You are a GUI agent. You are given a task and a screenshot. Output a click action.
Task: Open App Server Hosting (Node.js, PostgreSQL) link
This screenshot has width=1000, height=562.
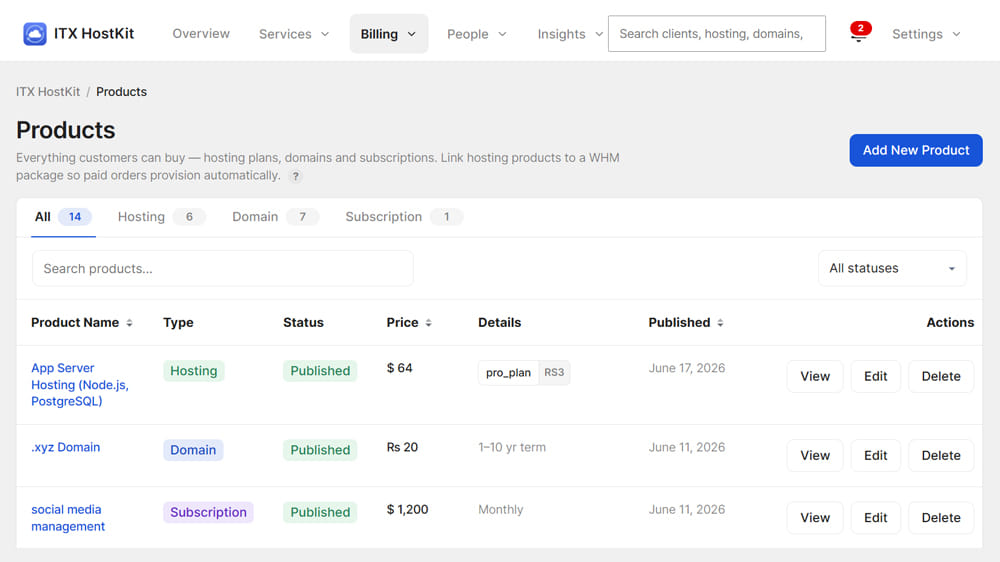coord(80,385)
